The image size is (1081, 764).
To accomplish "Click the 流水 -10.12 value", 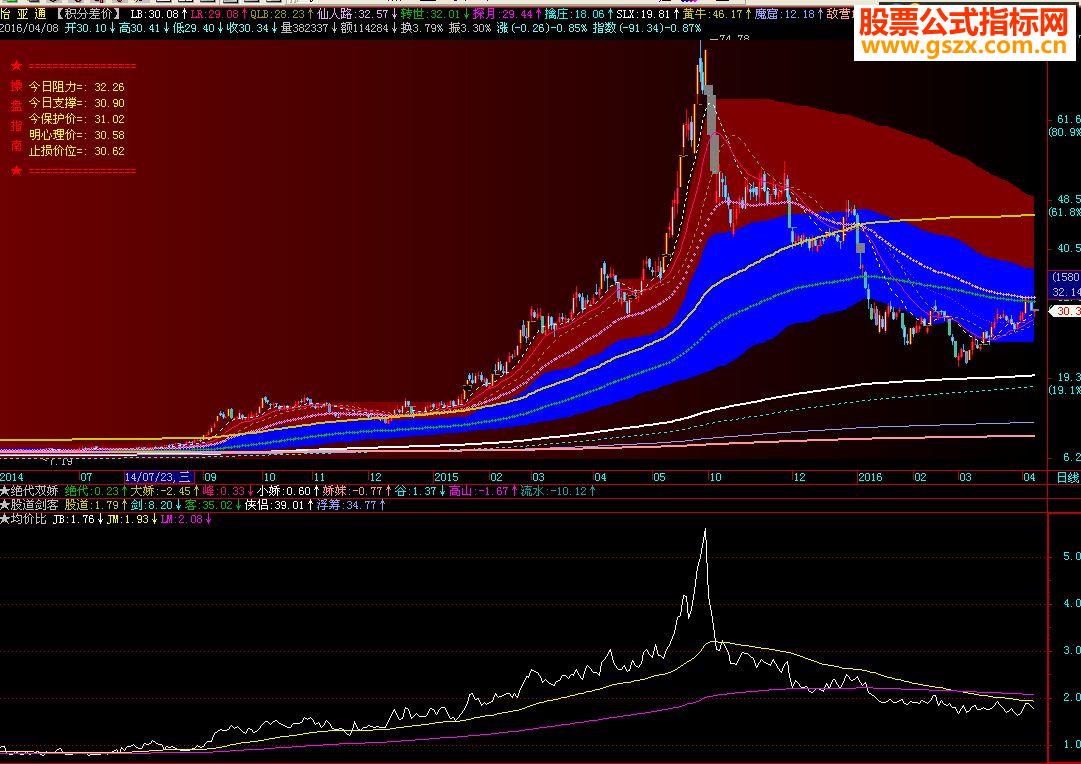I will pos(558,491).
